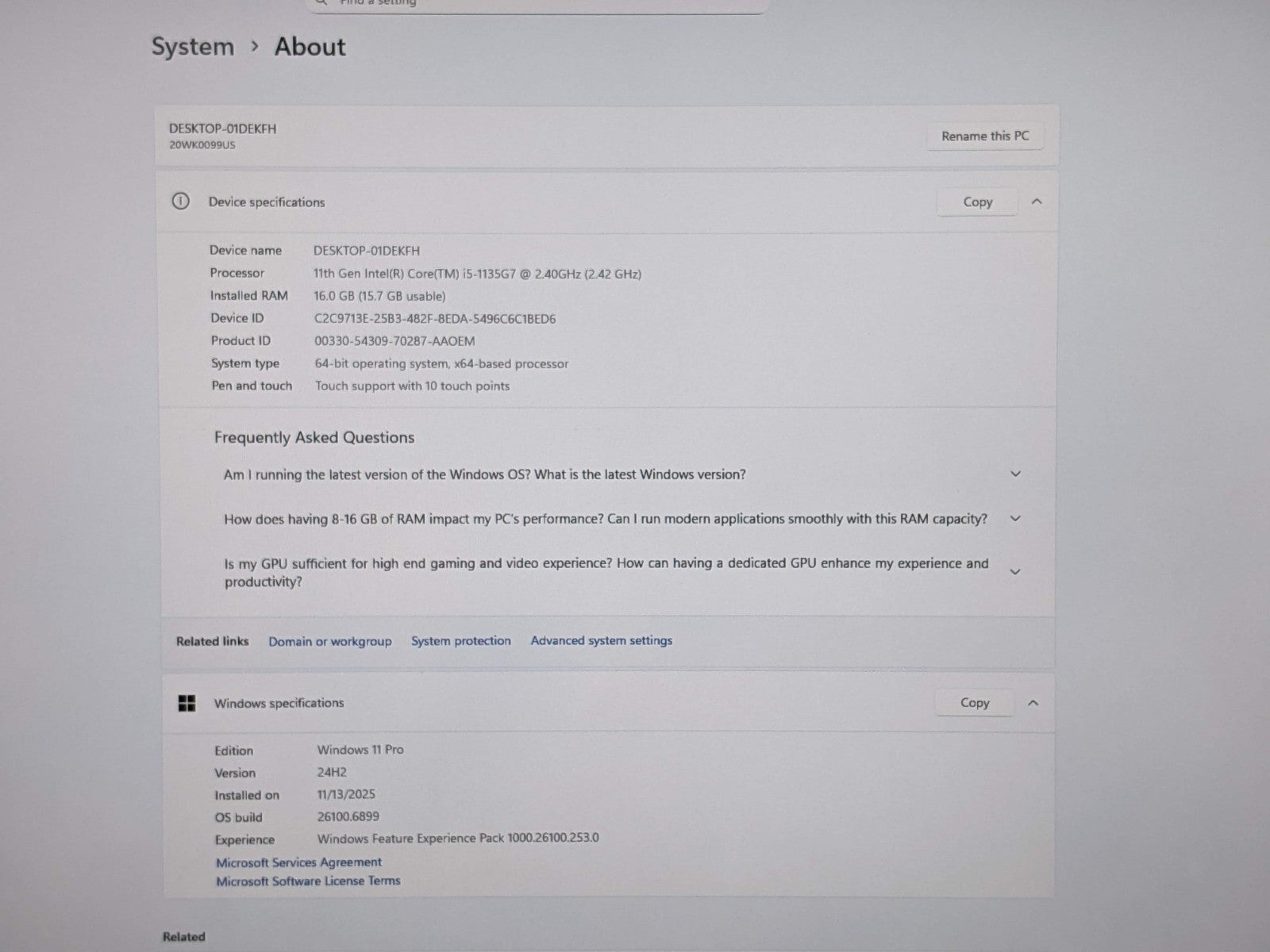Open Microsoft Services Agreement link
The height and width of the screenshot is (952, 1270).
tap(298, 862)
